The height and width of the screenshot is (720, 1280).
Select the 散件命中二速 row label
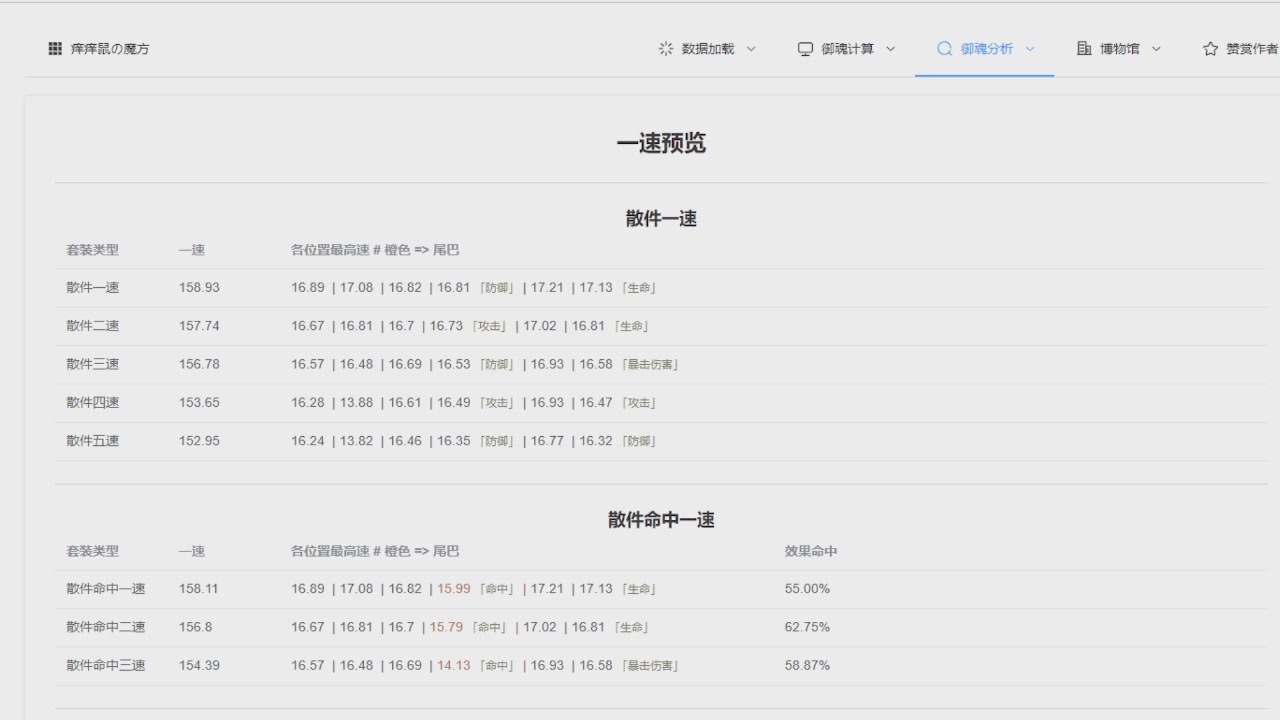(x=106, y=627)
